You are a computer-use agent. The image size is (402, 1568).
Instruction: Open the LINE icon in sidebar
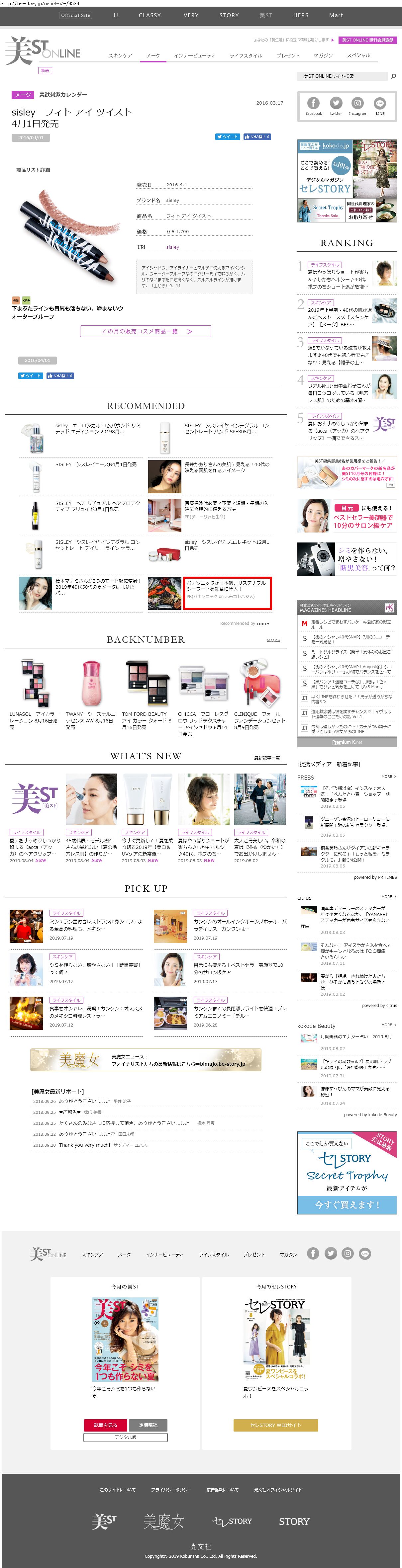pos(380,104)
